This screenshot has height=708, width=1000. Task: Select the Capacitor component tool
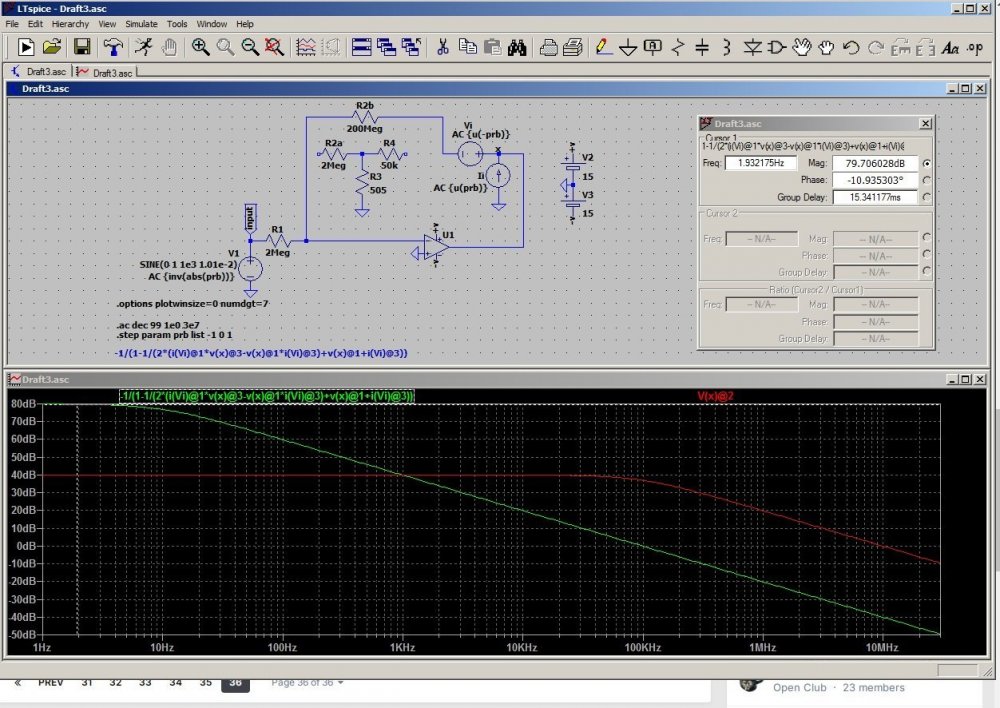click(x=702, y=46)
